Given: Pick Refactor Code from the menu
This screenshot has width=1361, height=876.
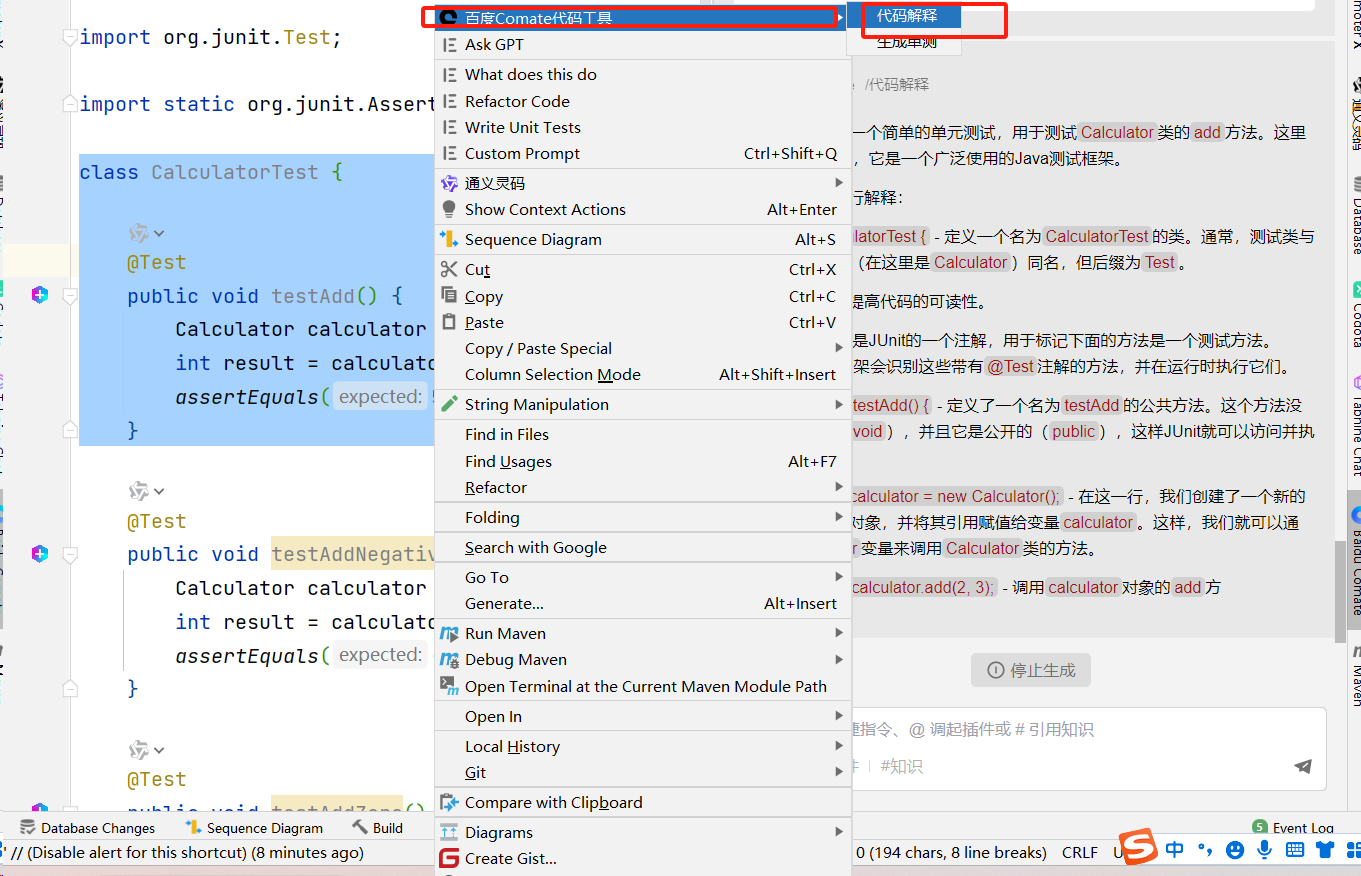Looking at the screenshot, I should (643, 101).
